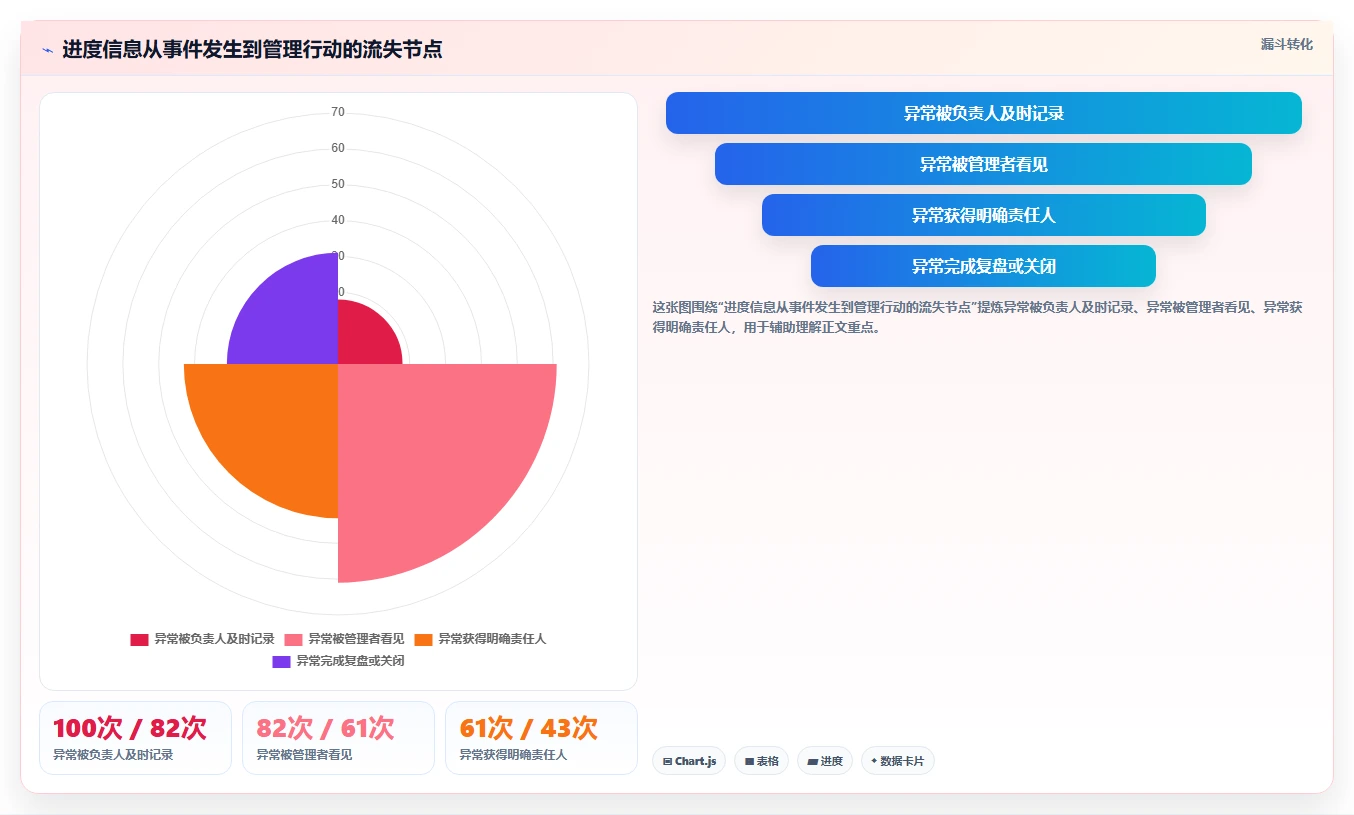This screenshot has height=815, width=1354.
Task: Open the 100次 / 82次 data card
Action: tap(135, 738)
